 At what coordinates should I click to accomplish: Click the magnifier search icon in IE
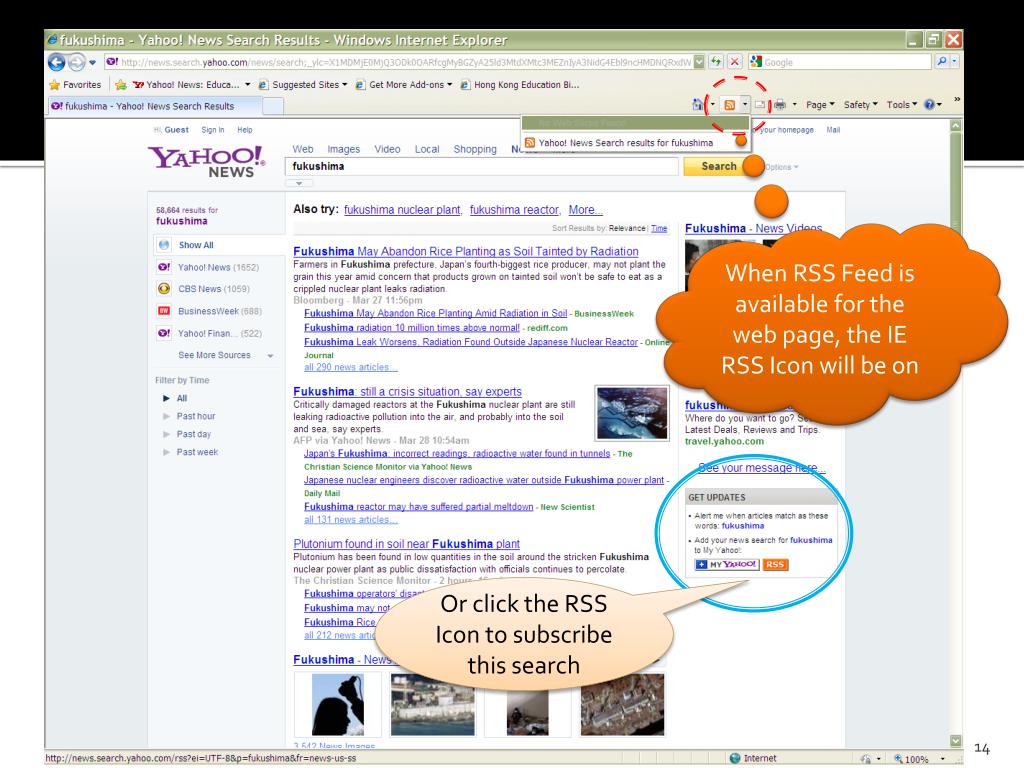(x=941, y=61)
